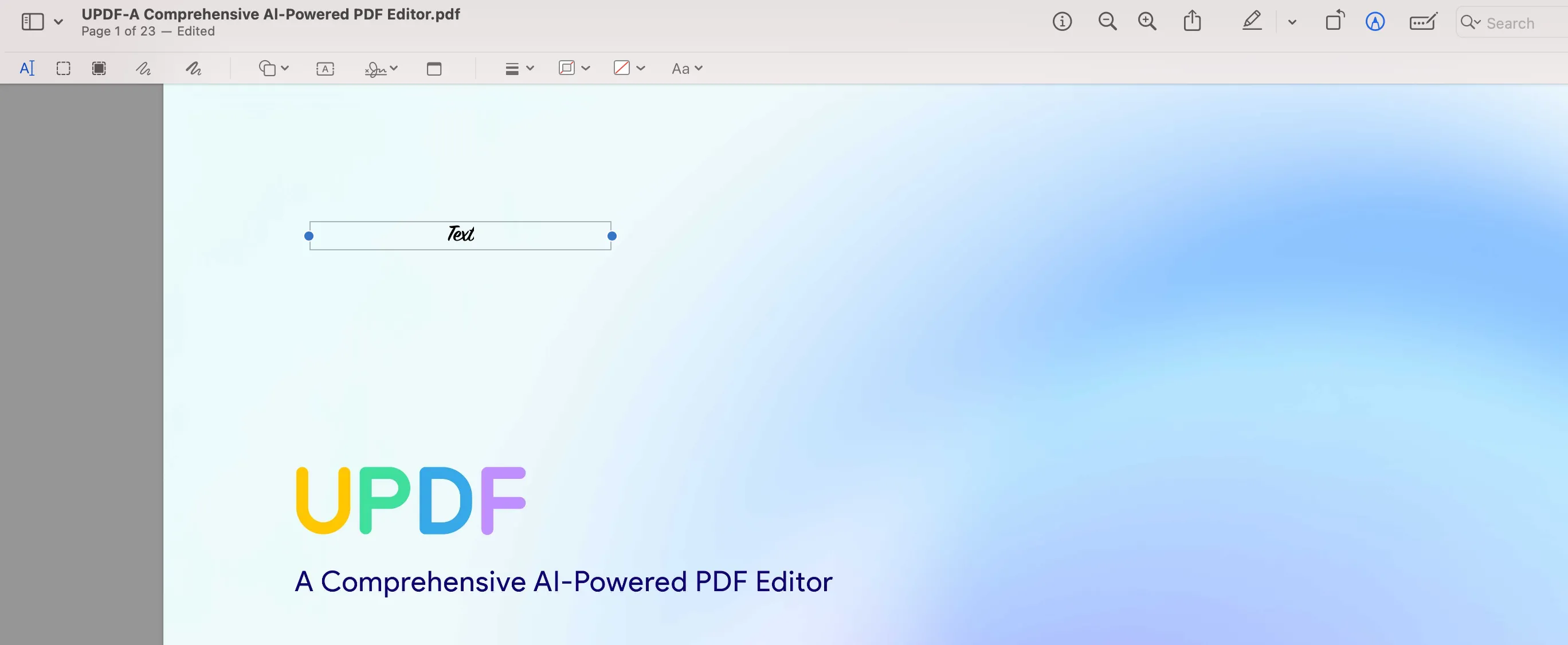This screenshot has height=645, width=1568.
Task: Click the document info button
Action: 1063,21
